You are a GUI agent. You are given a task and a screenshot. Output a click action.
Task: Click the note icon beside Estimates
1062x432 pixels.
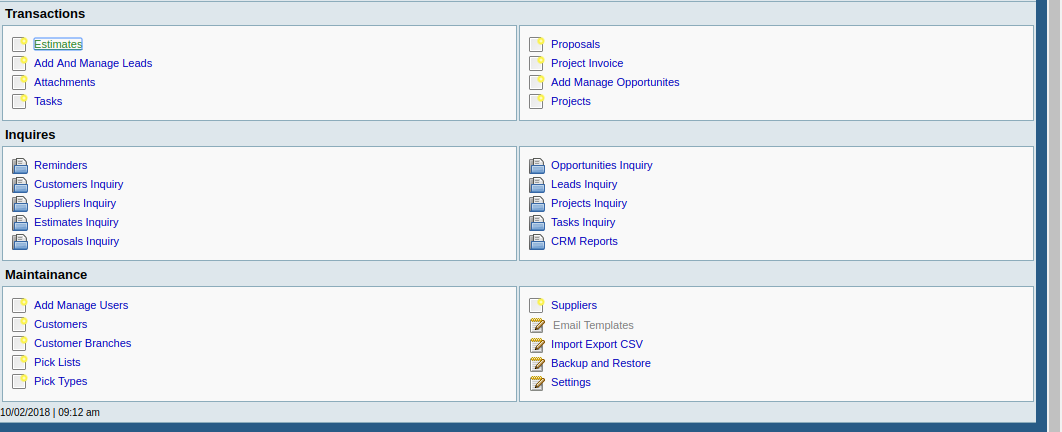(19, 44)
